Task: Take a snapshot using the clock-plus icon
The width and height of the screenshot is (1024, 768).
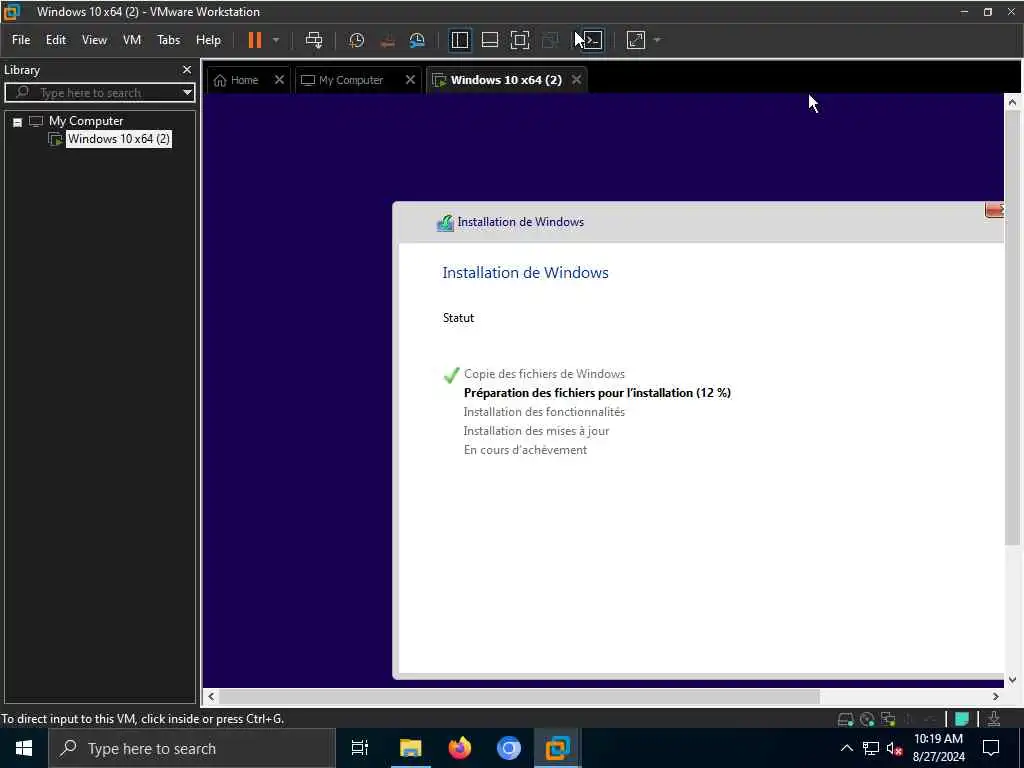Action: pos(357,40)
